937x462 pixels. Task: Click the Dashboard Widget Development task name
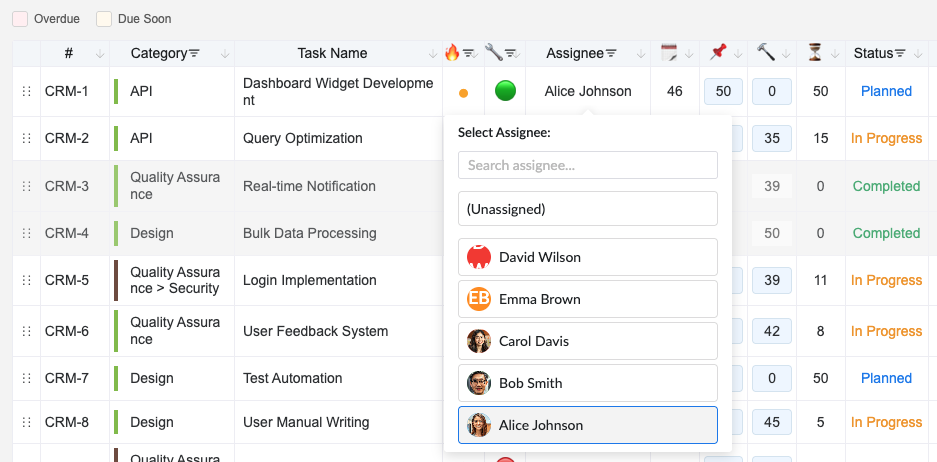click(x=338, y=92)
